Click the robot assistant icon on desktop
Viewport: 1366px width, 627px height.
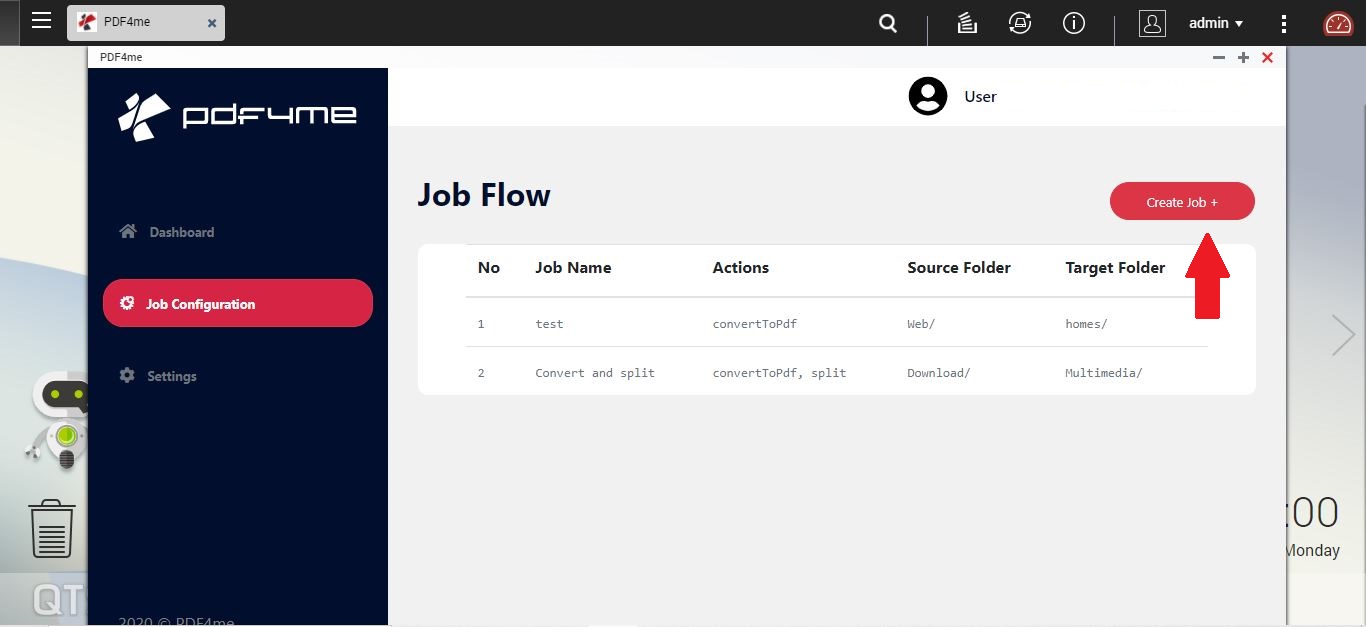(58, 420)
